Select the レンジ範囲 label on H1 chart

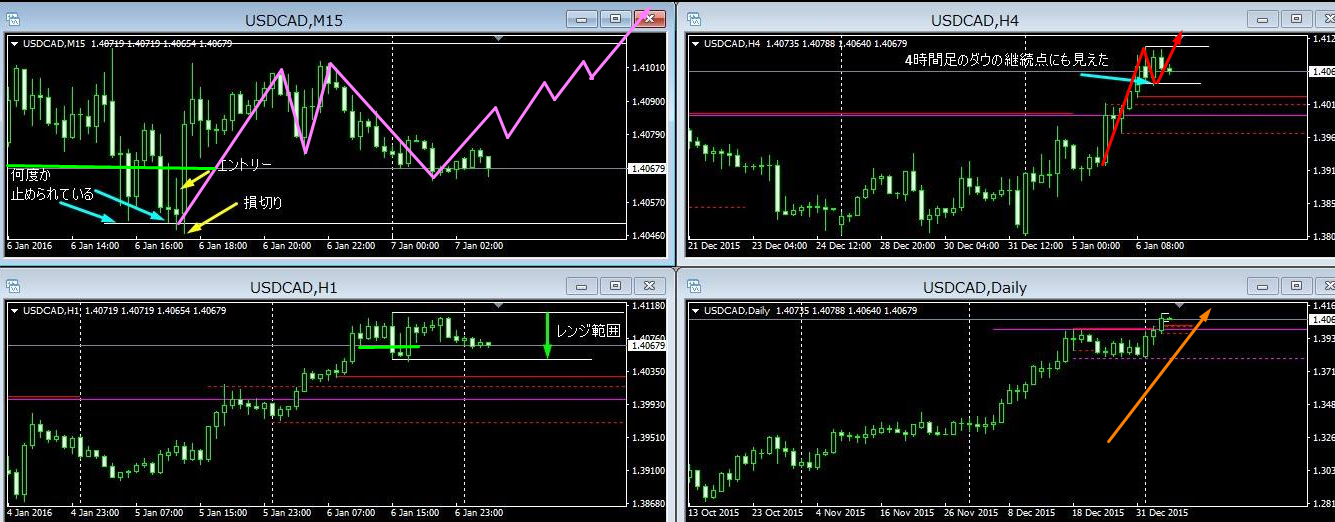[589, 331]
